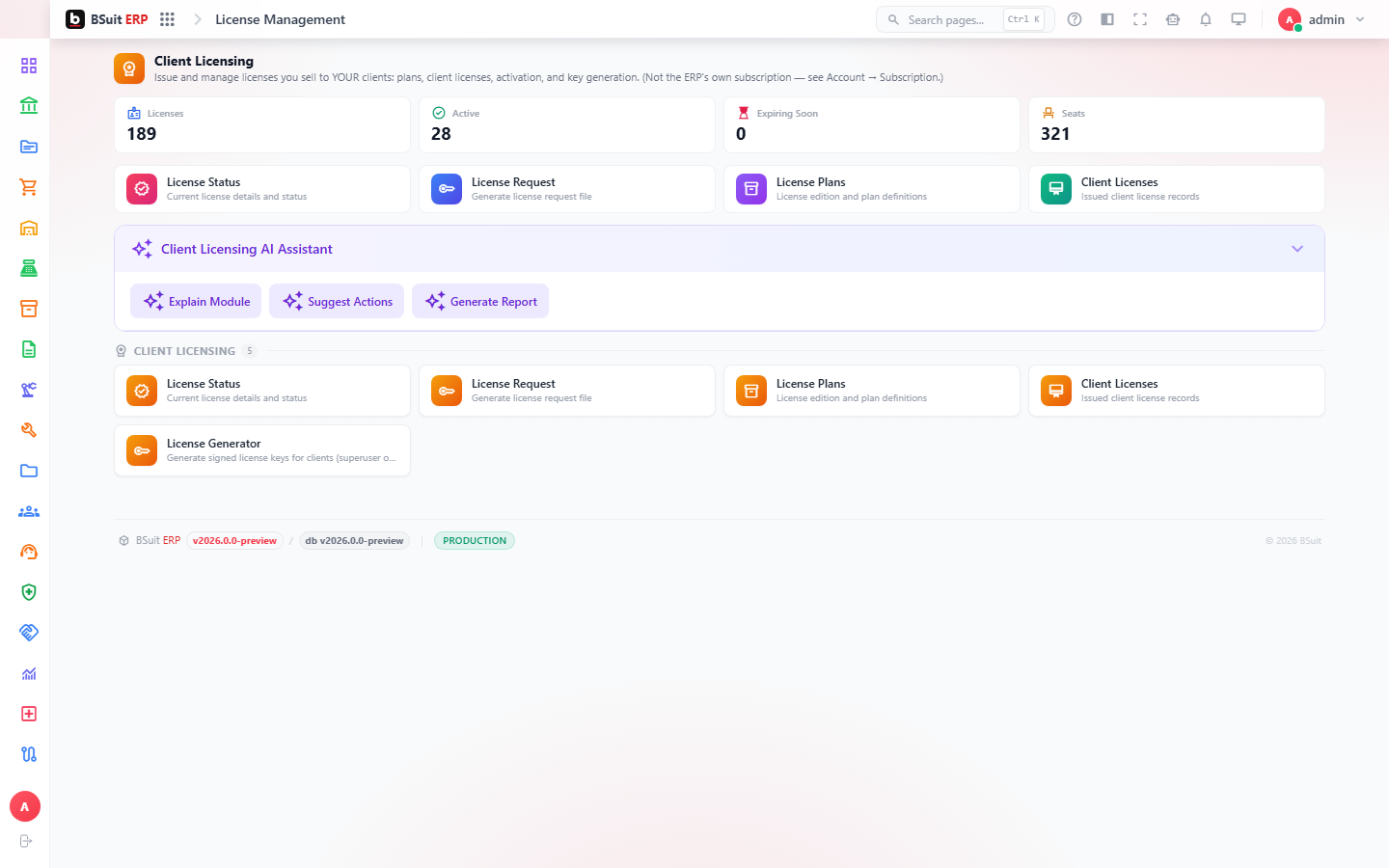Open the green Client Licenses shortcut card
1389x868 pixels.
click(x=1177, y=189)
